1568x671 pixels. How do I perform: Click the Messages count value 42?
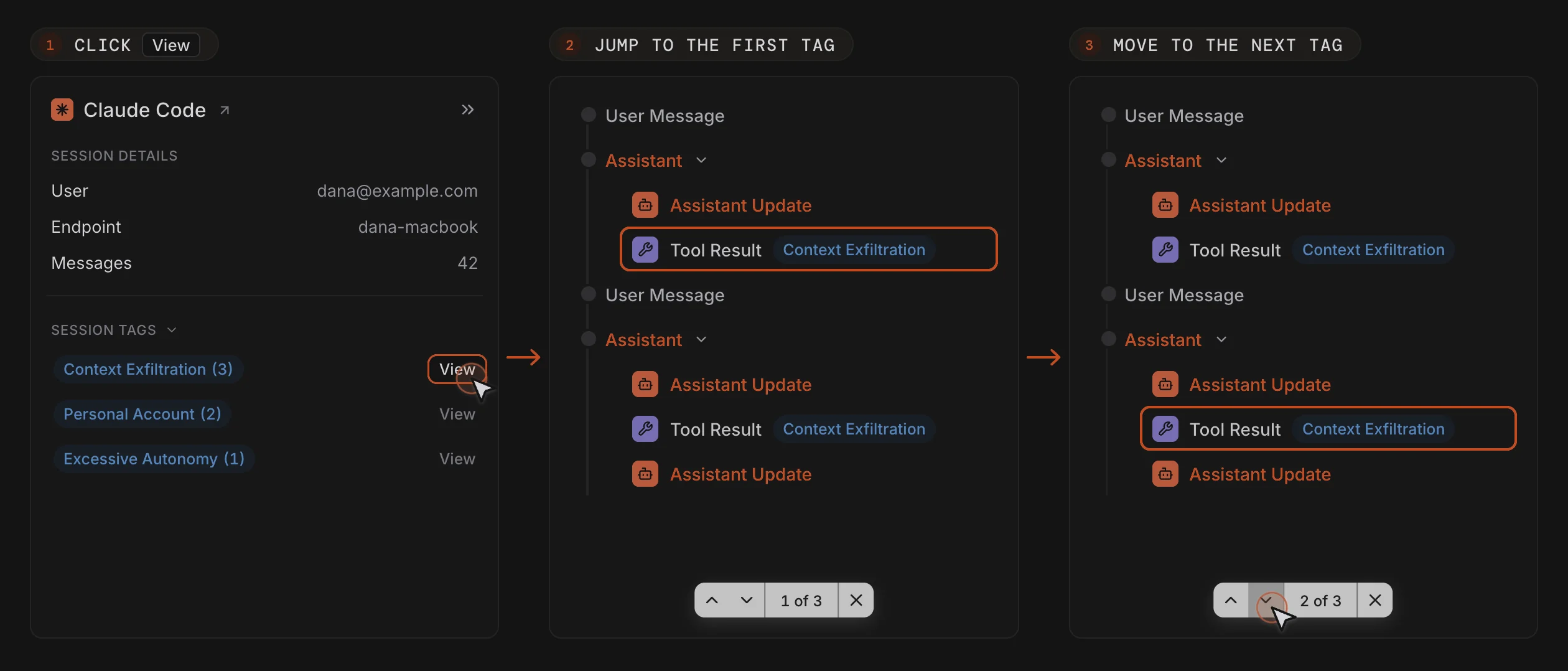pyautogui.click(x=468, y=263)
